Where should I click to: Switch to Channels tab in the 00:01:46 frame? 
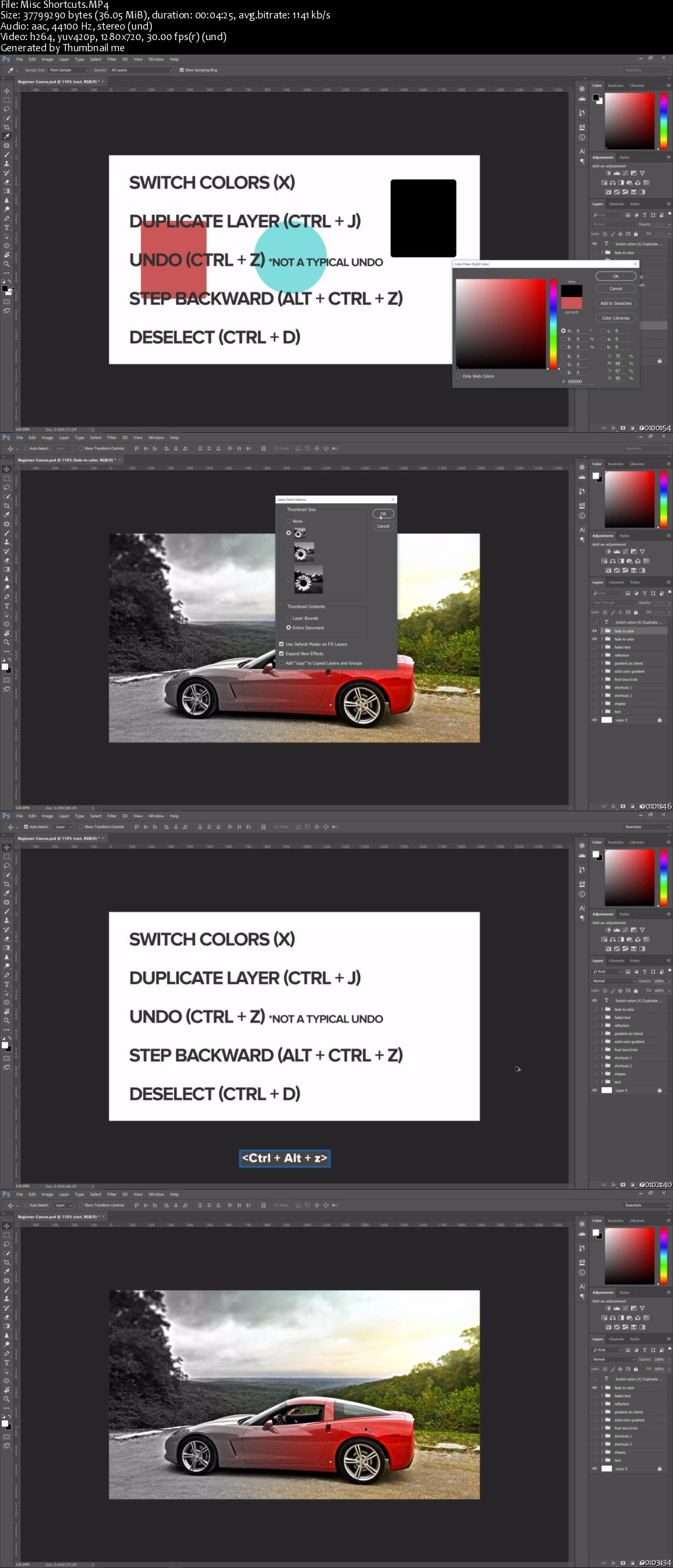pos(616,582)
